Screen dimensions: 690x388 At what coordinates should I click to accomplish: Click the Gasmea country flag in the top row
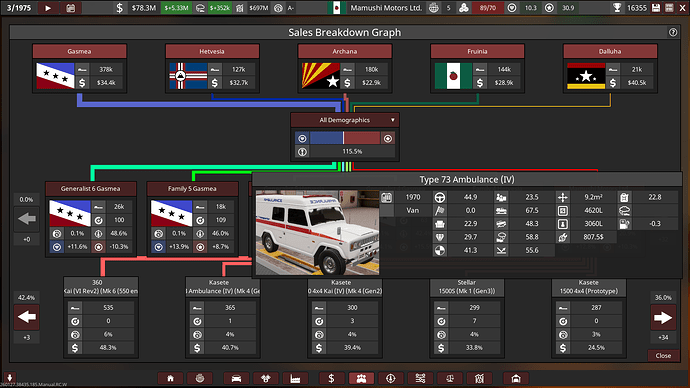click(x=55, y=76)
